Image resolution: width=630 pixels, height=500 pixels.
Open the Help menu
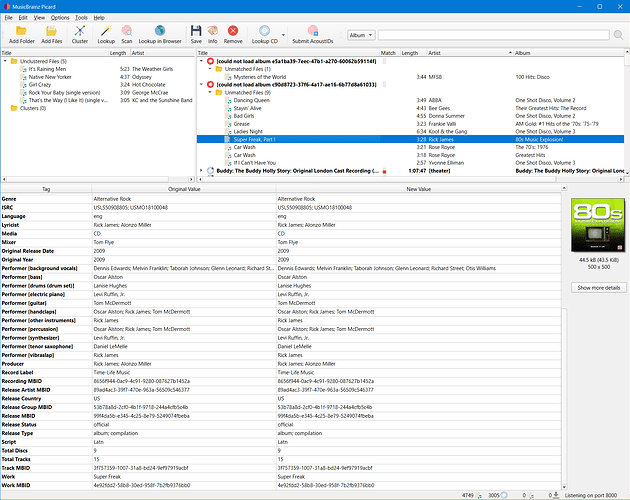(x=99, y=18)
